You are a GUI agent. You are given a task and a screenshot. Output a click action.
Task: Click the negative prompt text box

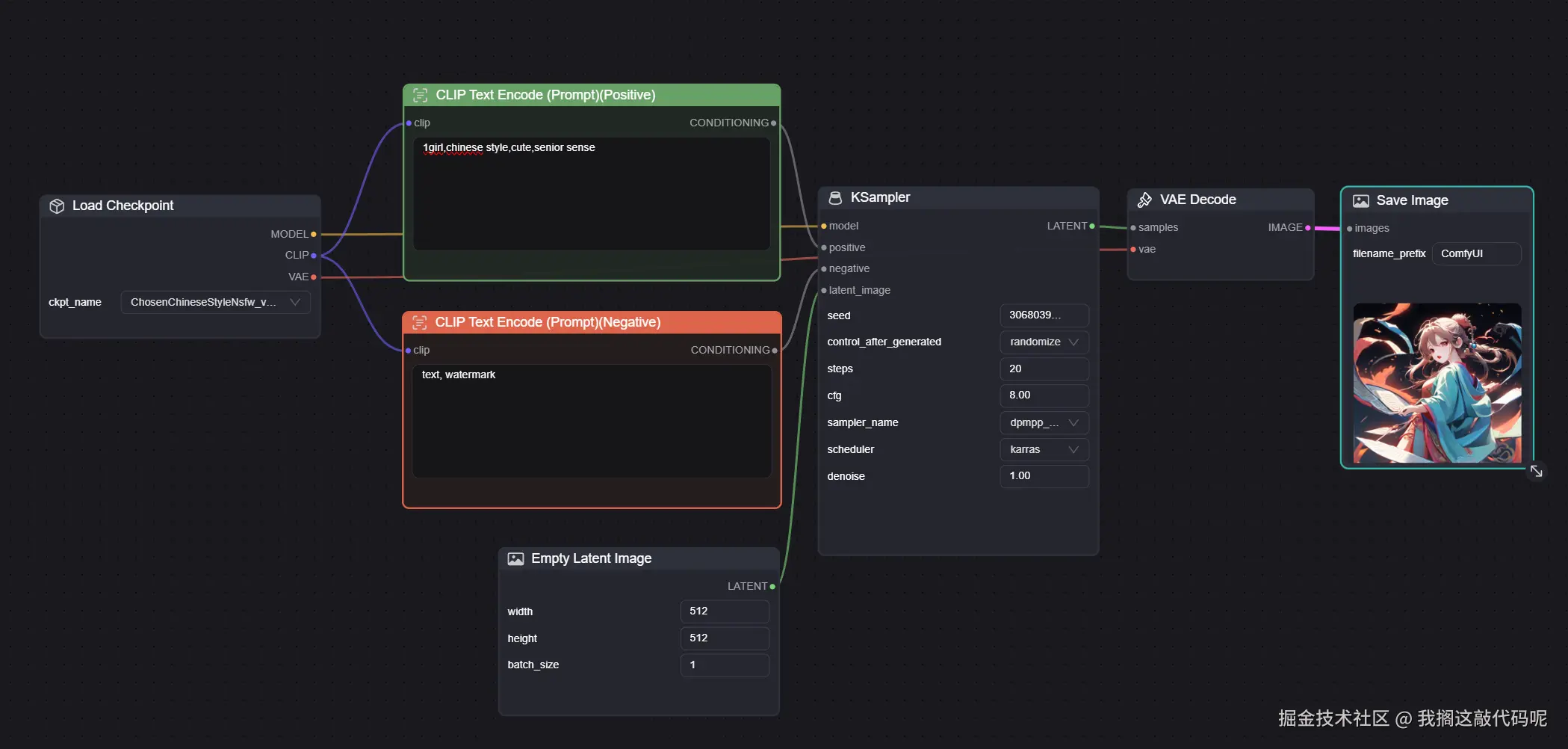point(591,421)
